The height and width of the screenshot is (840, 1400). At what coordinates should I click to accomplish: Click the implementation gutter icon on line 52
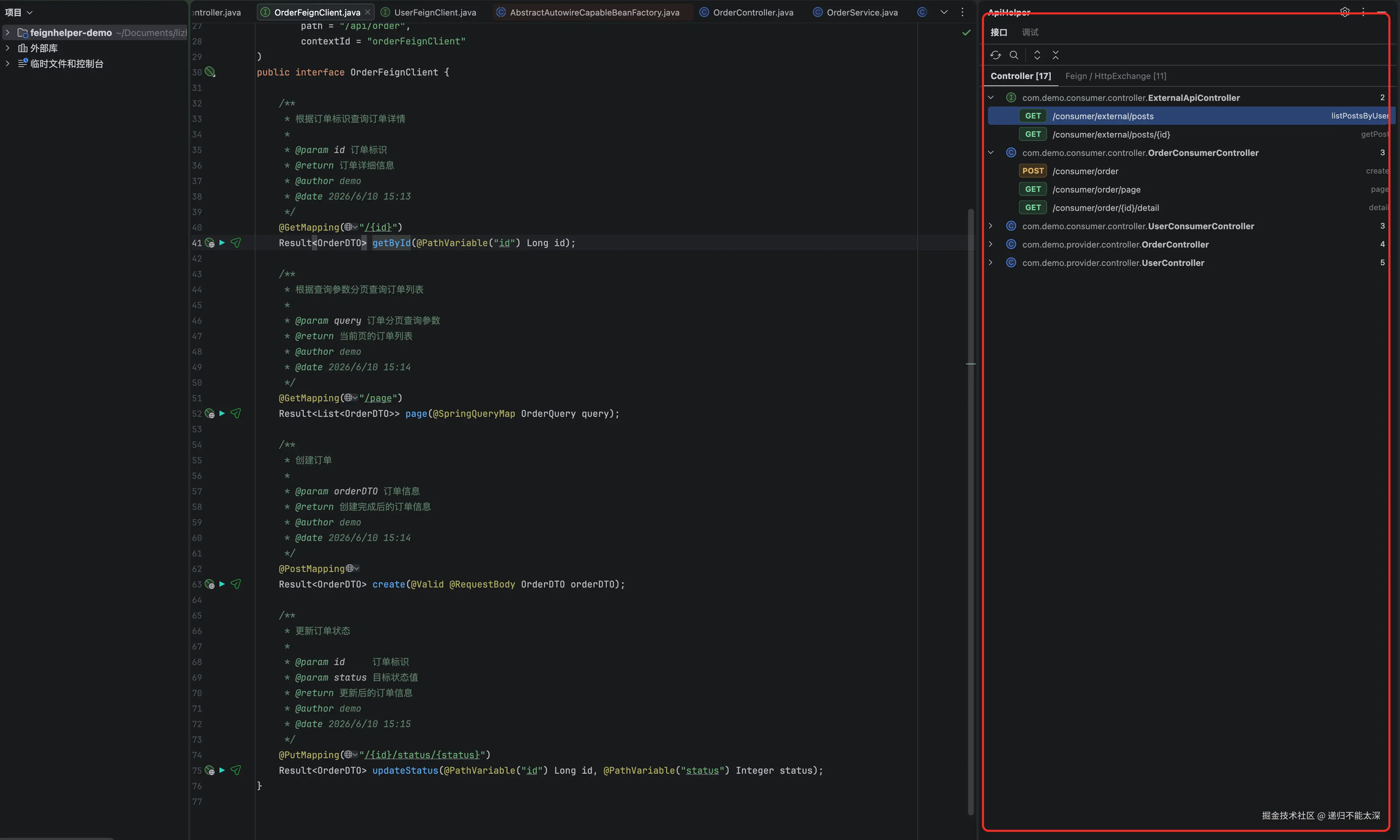click(x=210, y=414)
